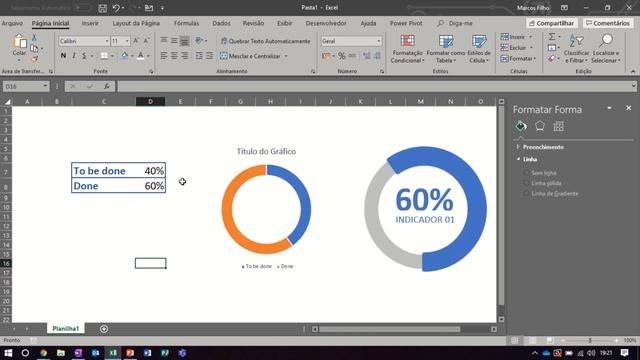Open Arquivo tab
The height and width of the screenshot is (360, 640).
[12, 23]
